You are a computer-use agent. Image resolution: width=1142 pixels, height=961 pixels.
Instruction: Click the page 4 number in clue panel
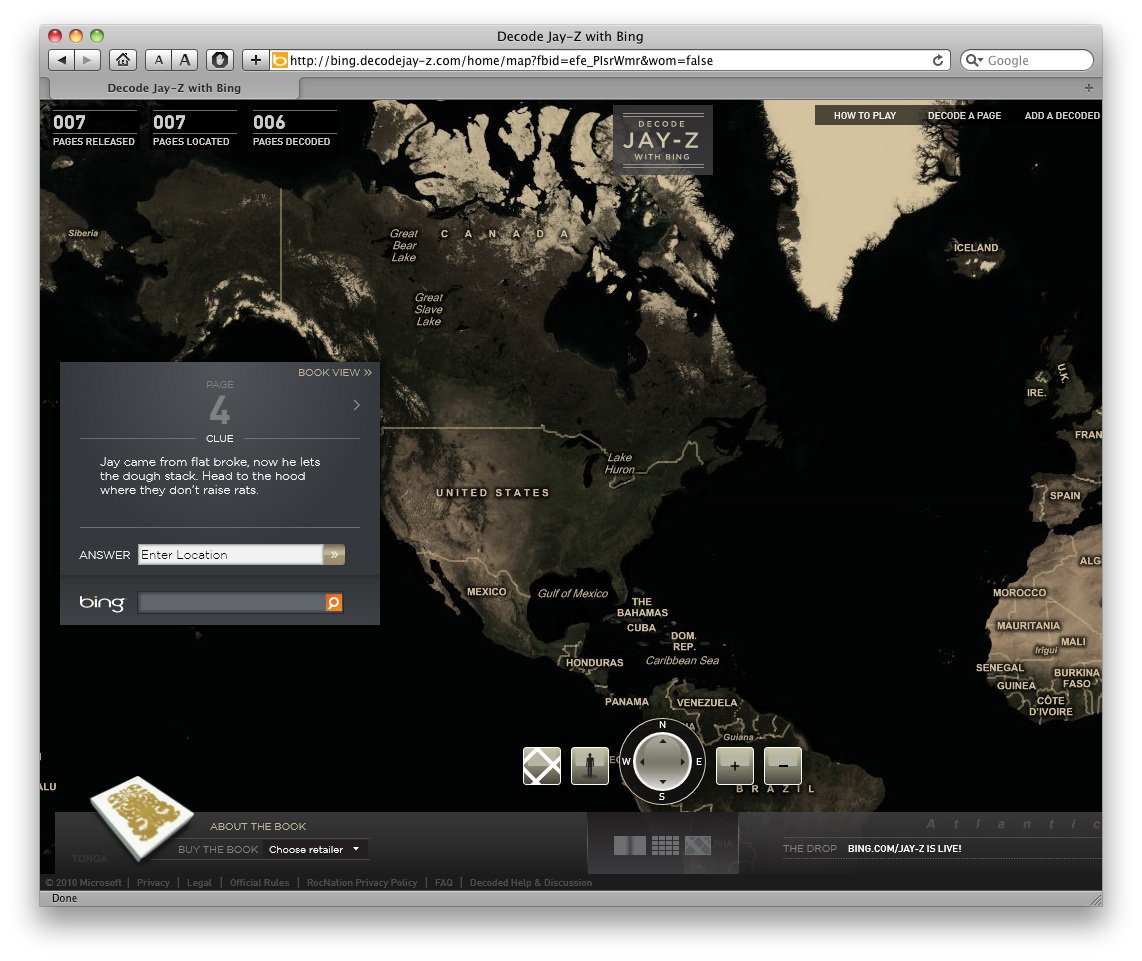[219, 409]
